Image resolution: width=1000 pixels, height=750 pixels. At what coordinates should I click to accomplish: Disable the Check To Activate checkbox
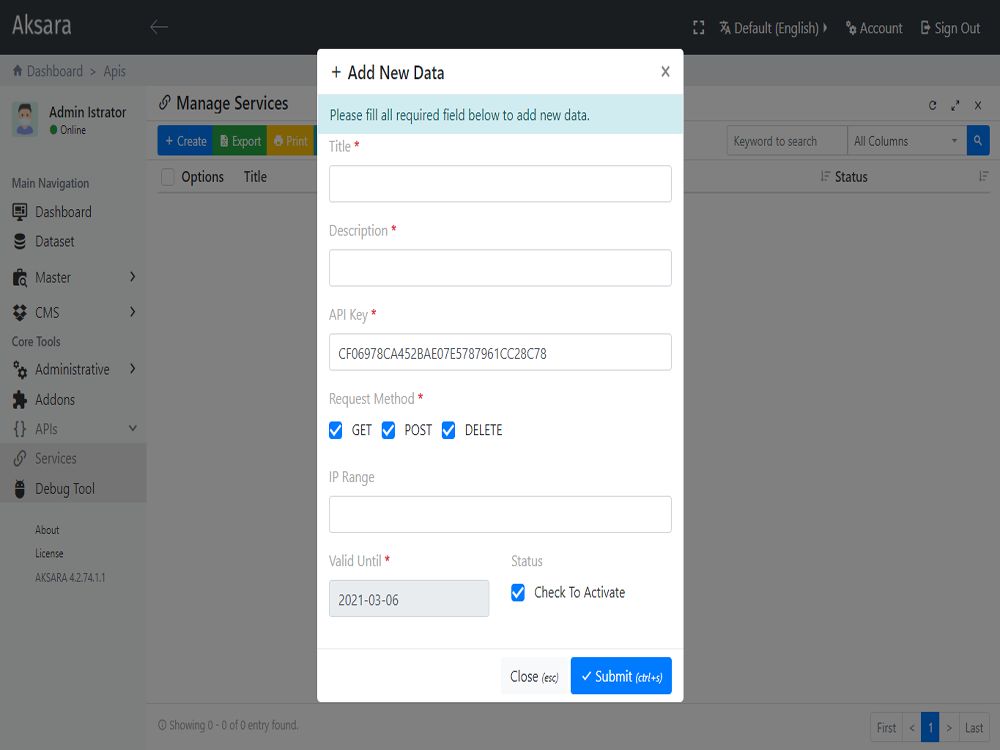pos(518,592)
